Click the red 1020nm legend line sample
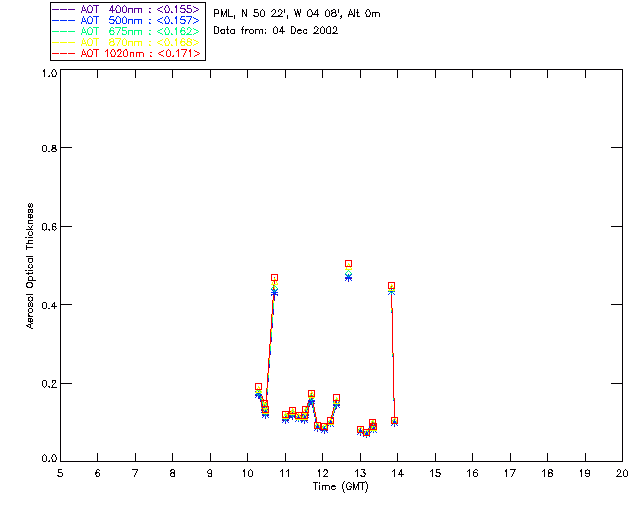Image resolution: width=640 pixels, height=512 pixels. click(x=64, y=53)
